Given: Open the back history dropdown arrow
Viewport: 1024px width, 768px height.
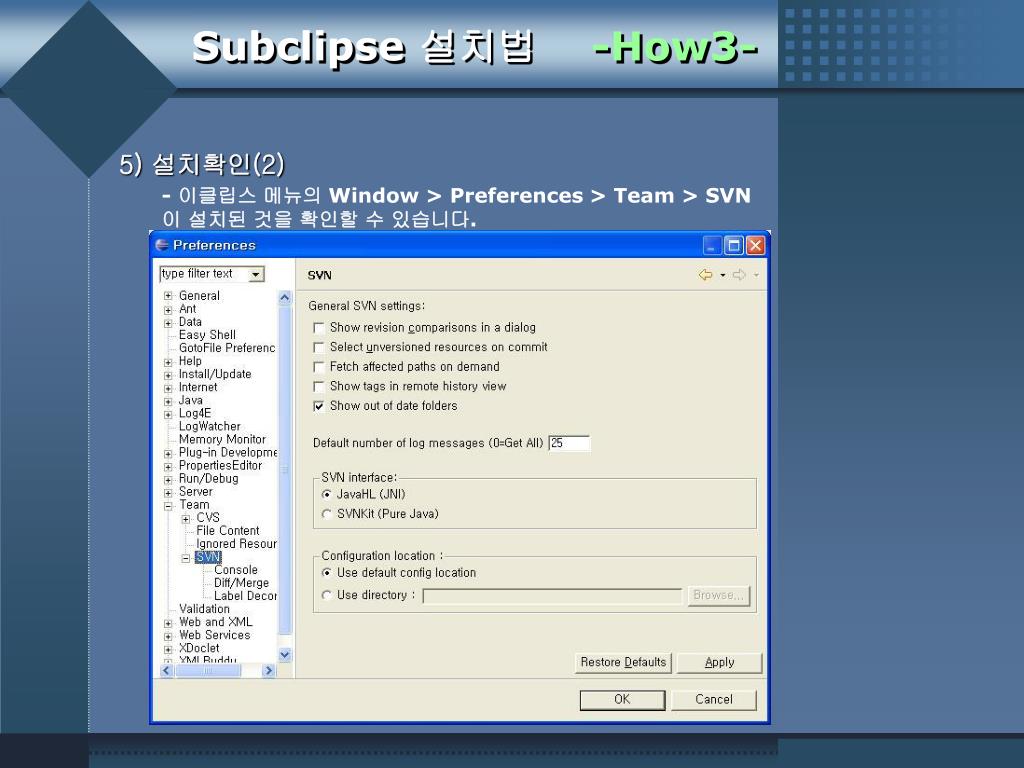Looking at the screenshot, I should point(722,276).
